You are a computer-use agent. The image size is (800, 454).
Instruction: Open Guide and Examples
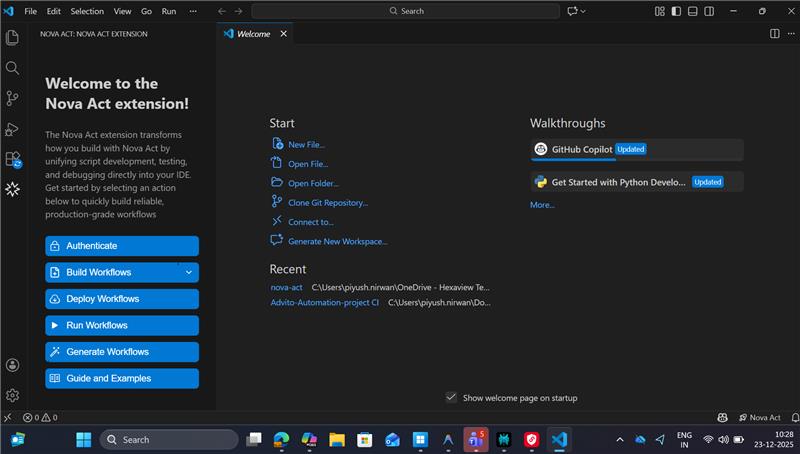pyautogui.click(x=122, y=379)
